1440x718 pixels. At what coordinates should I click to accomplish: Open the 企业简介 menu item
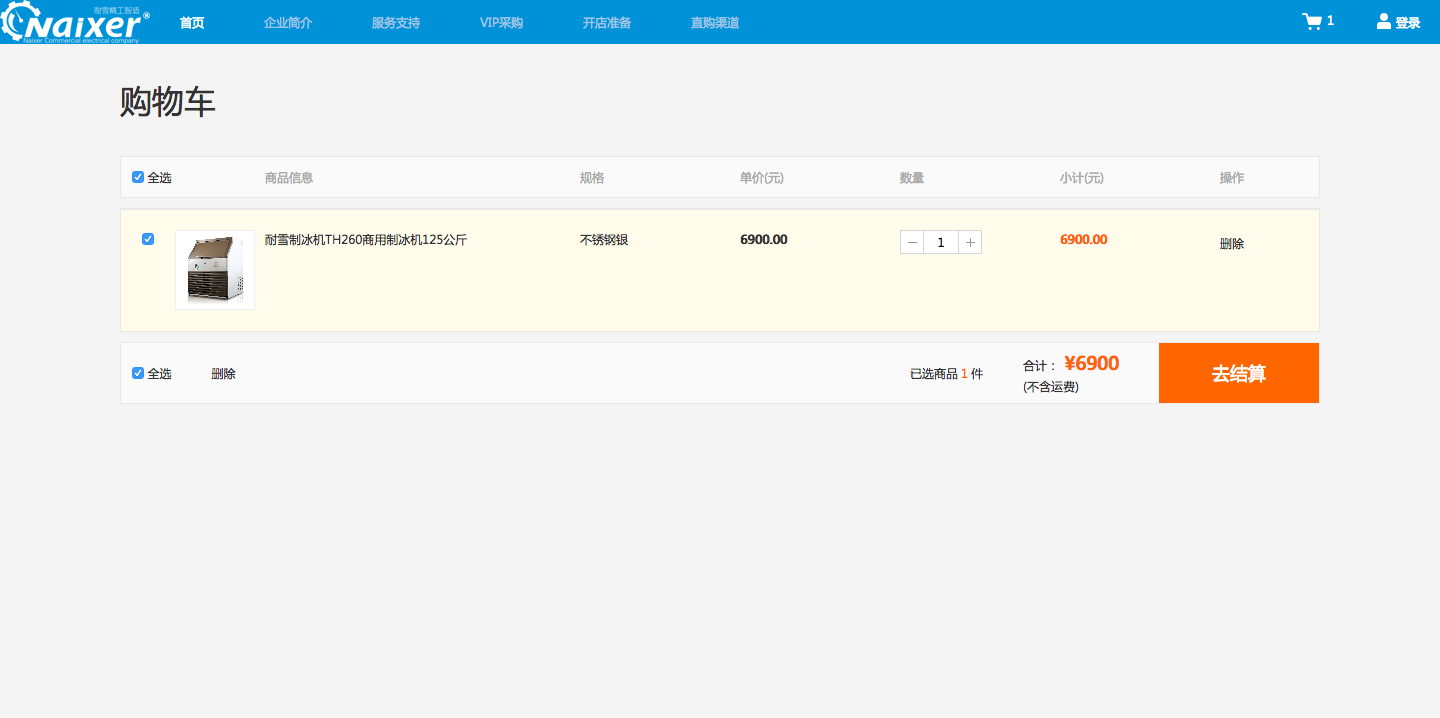[x=288, y=23]
